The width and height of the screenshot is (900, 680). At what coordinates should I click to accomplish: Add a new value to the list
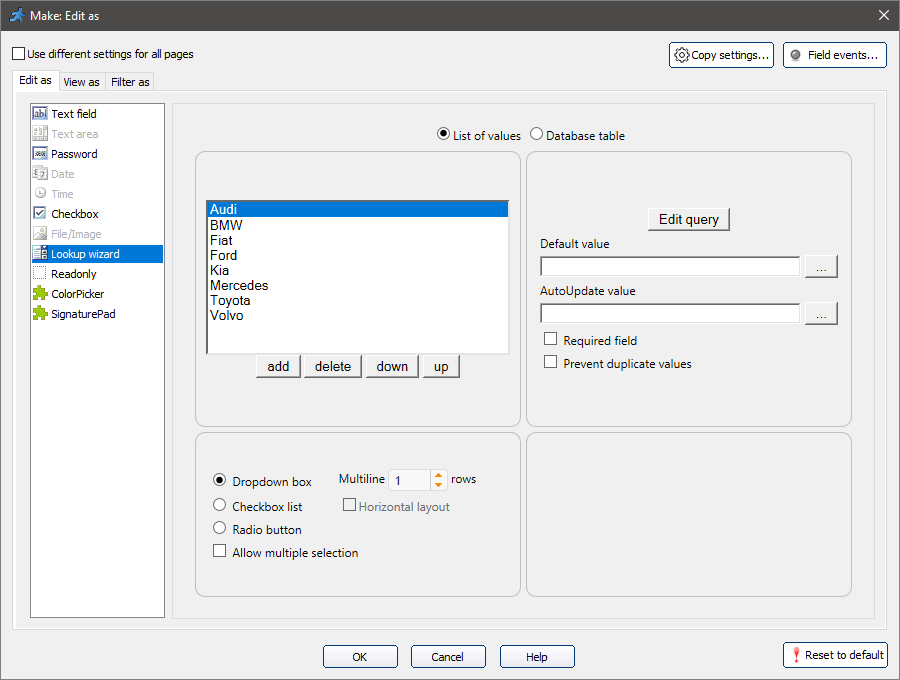277,366
